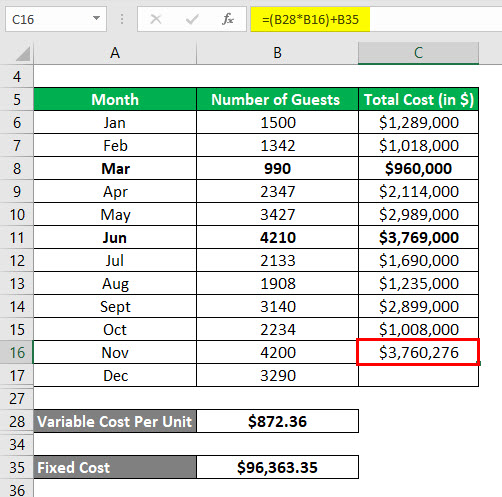Click guests value 1500
Viewport: 502px width, 497px height.
pyautogui.click(x=277, y=122)
